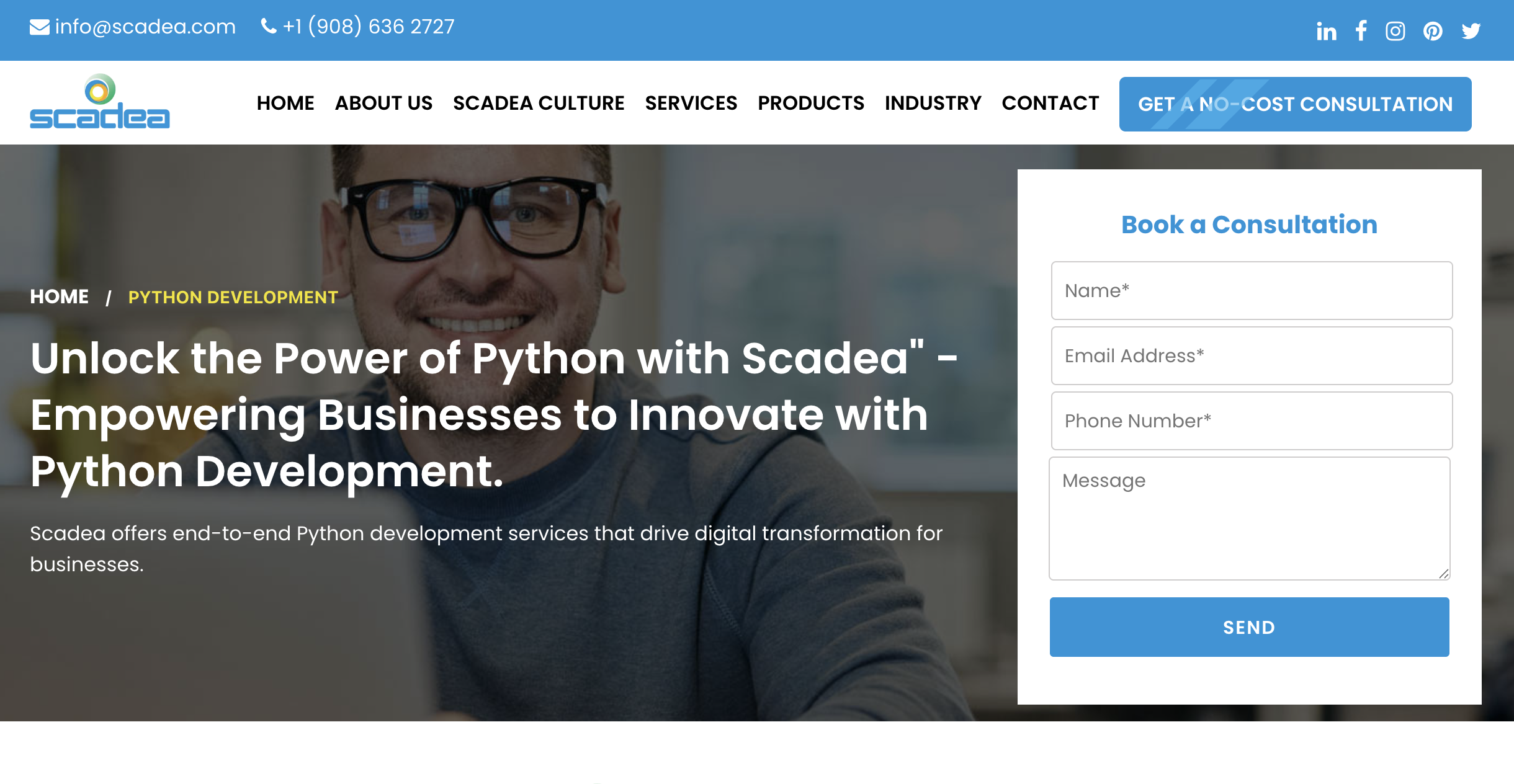This screenshot has width=1514, height=784.
Task: Focus the Message text area
Action: [x=1250, y=519]
